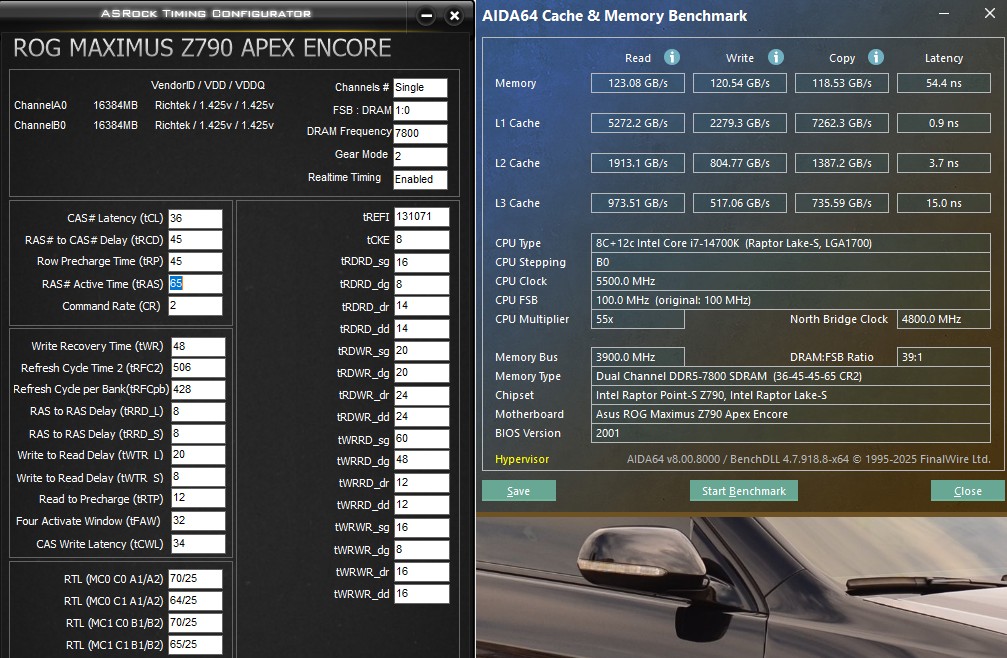Select the tWRRD_dg value field

421,460
